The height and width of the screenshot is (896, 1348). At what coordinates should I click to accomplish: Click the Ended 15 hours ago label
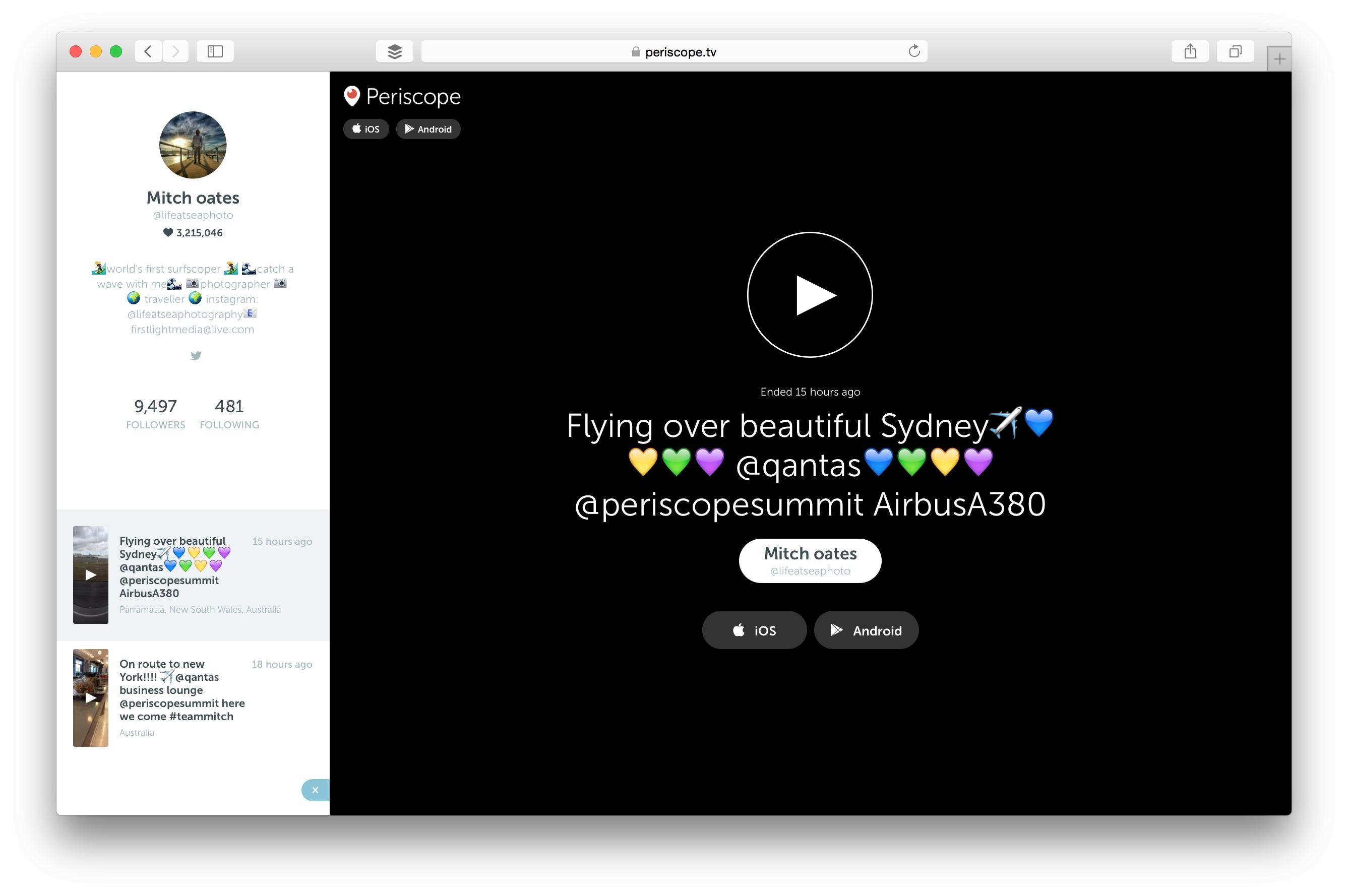[810, 392]
